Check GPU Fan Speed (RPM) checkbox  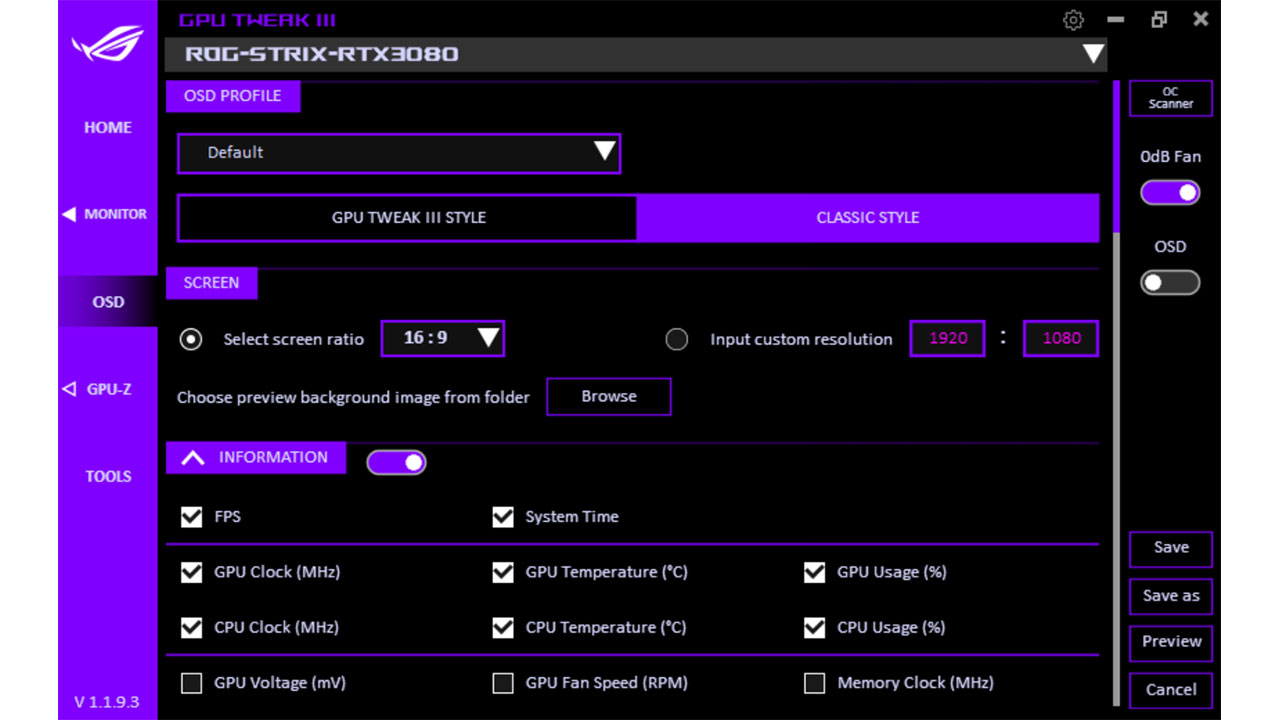coord(503,683)
